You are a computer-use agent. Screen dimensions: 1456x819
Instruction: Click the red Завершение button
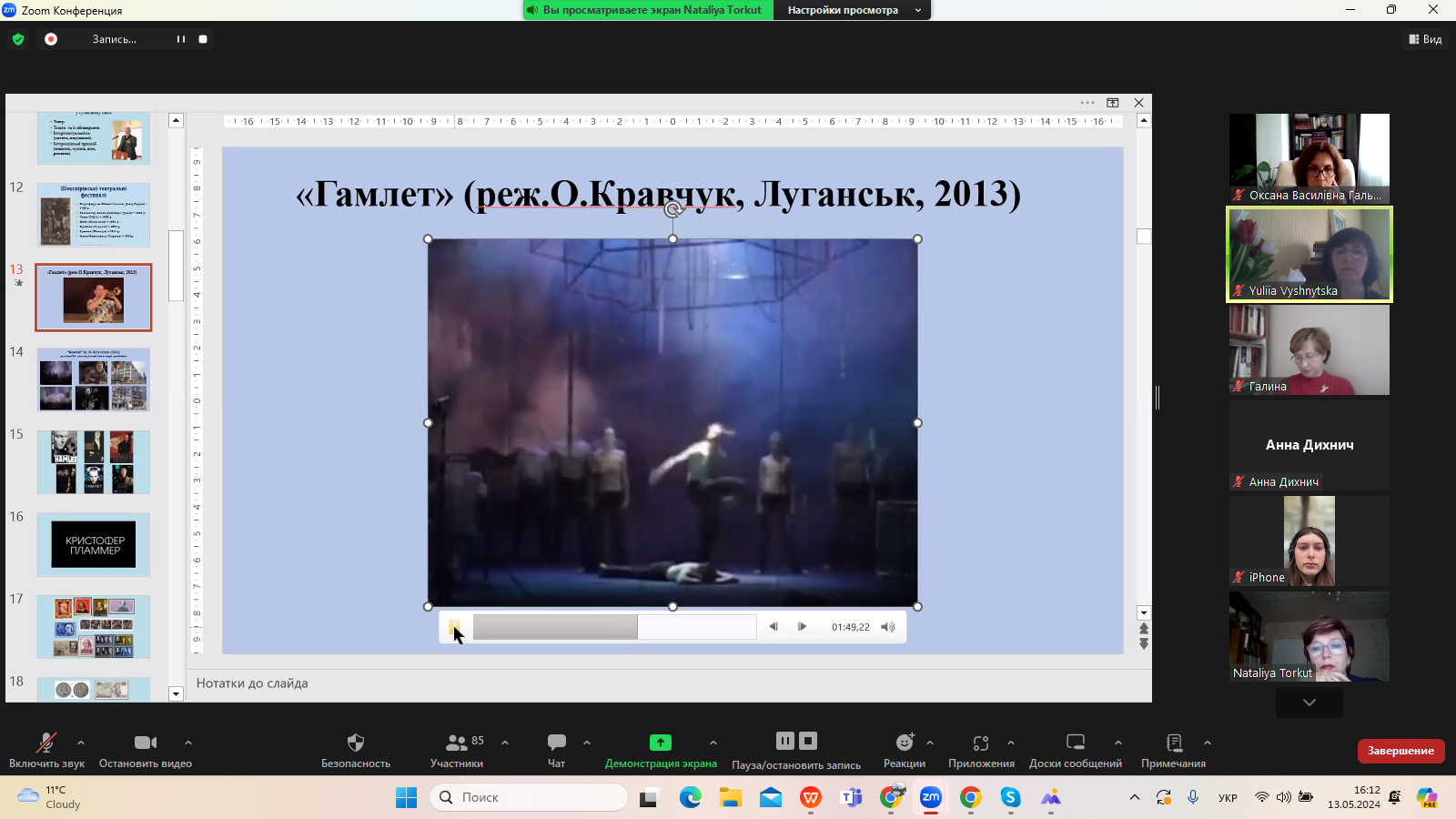click(x=1400, y=751)
